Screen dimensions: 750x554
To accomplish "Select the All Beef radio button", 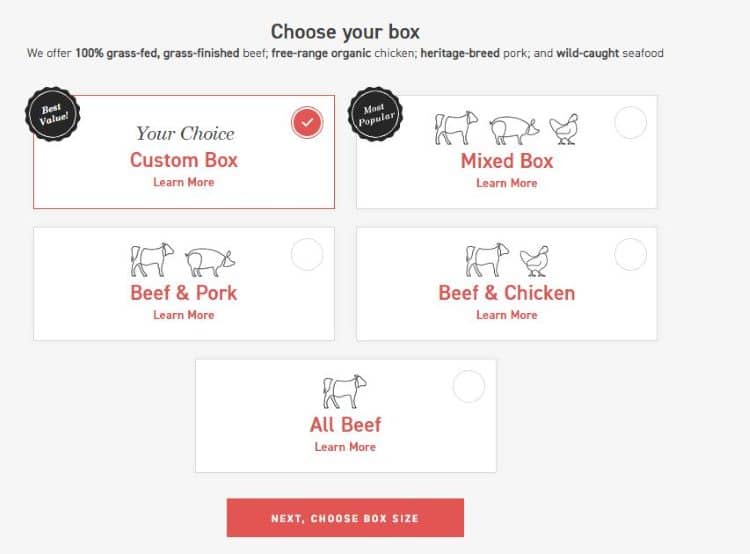I will (x=469, y=386).
